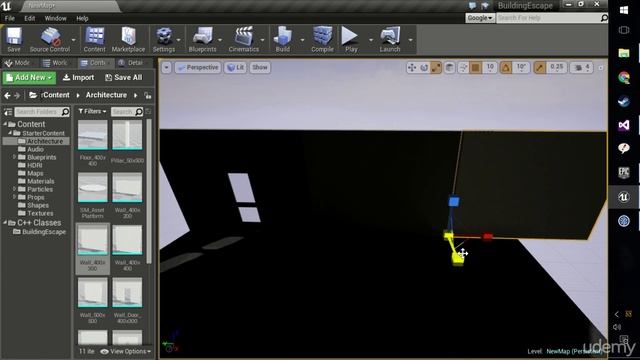Screen dimensions: 640x360
Task: Select the translate gizmo mode icon
Action: 412,68
